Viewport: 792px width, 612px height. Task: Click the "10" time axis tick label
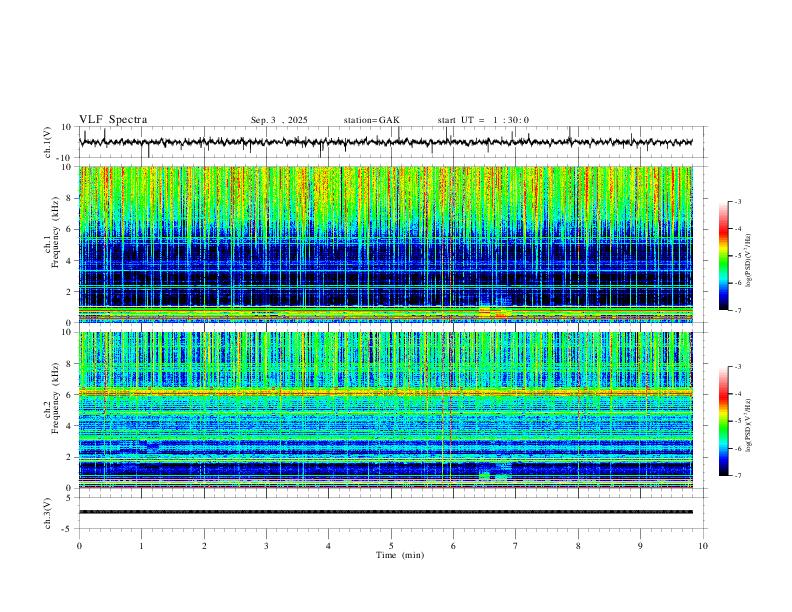click(x=703, y=546)
